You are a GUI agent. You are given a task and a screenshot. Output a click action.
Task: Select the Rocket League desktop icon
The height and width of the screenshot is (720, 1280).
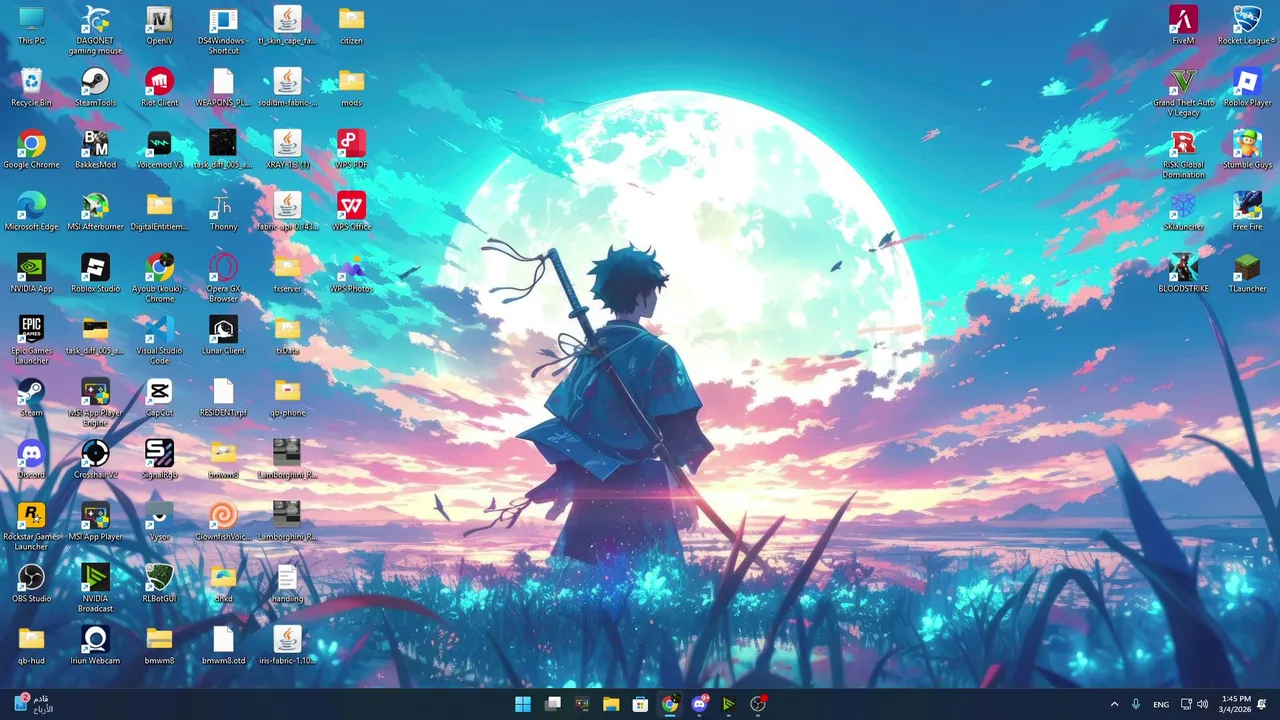pyautogui.click(x=1247, y=26)
